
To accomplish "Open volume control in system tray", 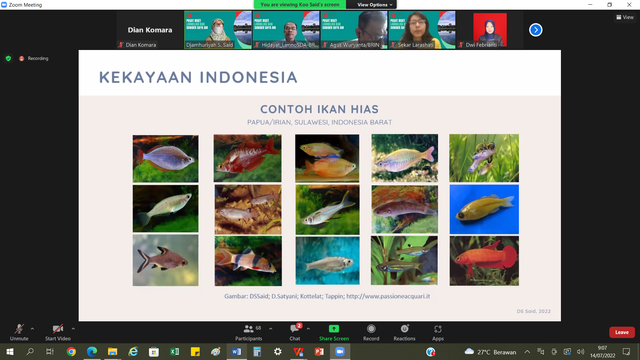I will click(580, 351).
